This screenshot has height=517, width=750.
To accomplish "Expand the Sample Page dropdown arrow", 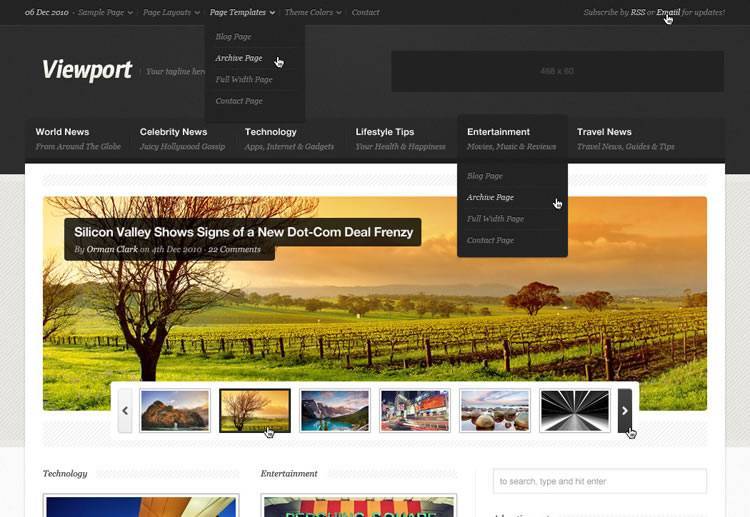I will click(130, 13).
